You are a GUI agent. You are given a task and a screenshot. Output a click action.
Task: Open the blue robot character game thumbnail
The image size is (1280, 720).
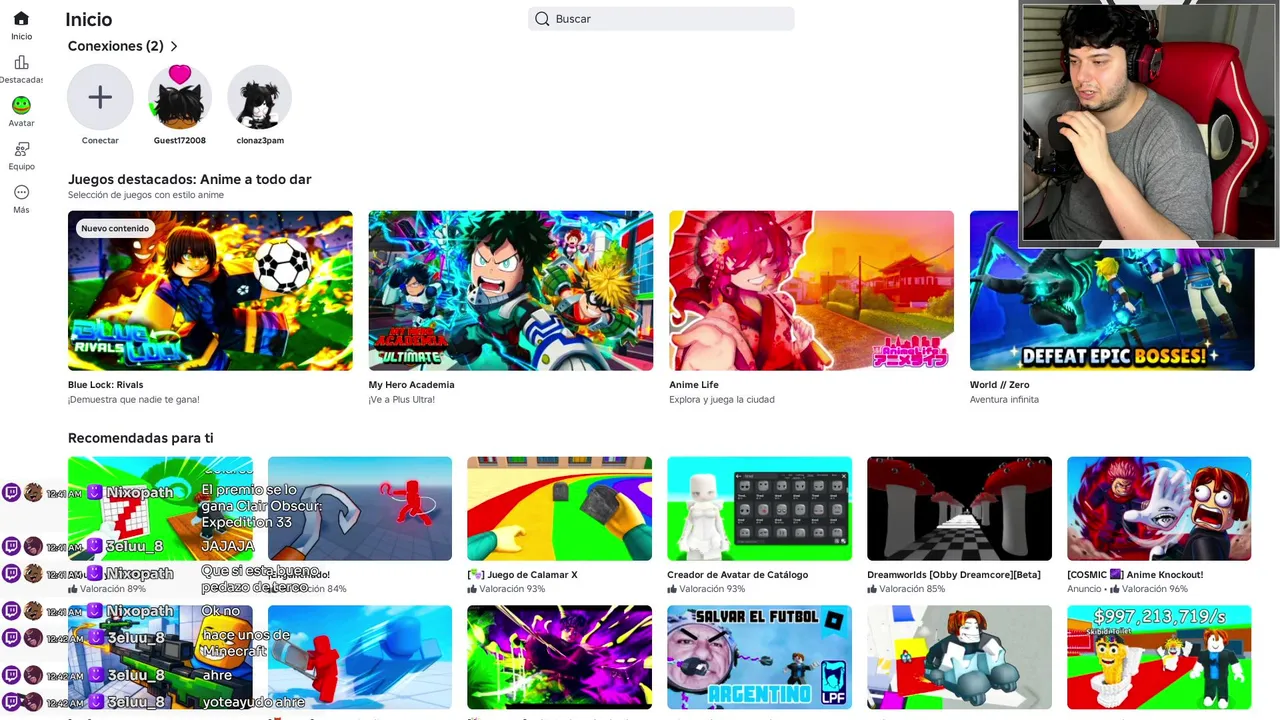[x=959, y=657]
